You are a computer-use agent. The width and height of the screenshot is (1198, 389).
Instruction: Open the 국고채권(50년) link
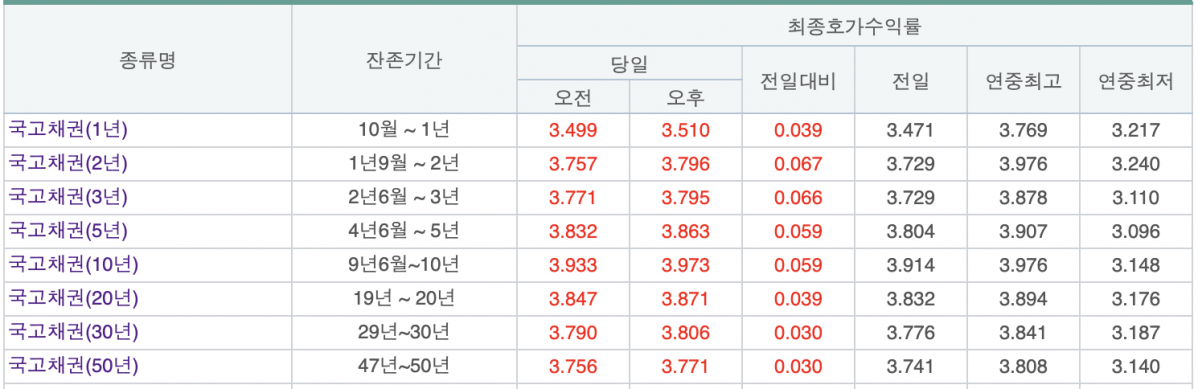73,366
